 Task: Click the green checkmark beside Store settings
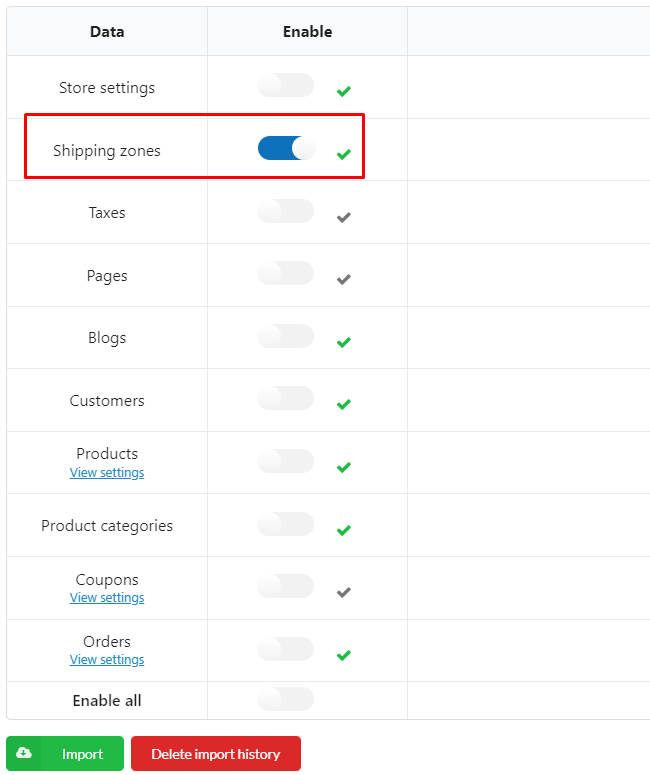click(x=344, y=91)
